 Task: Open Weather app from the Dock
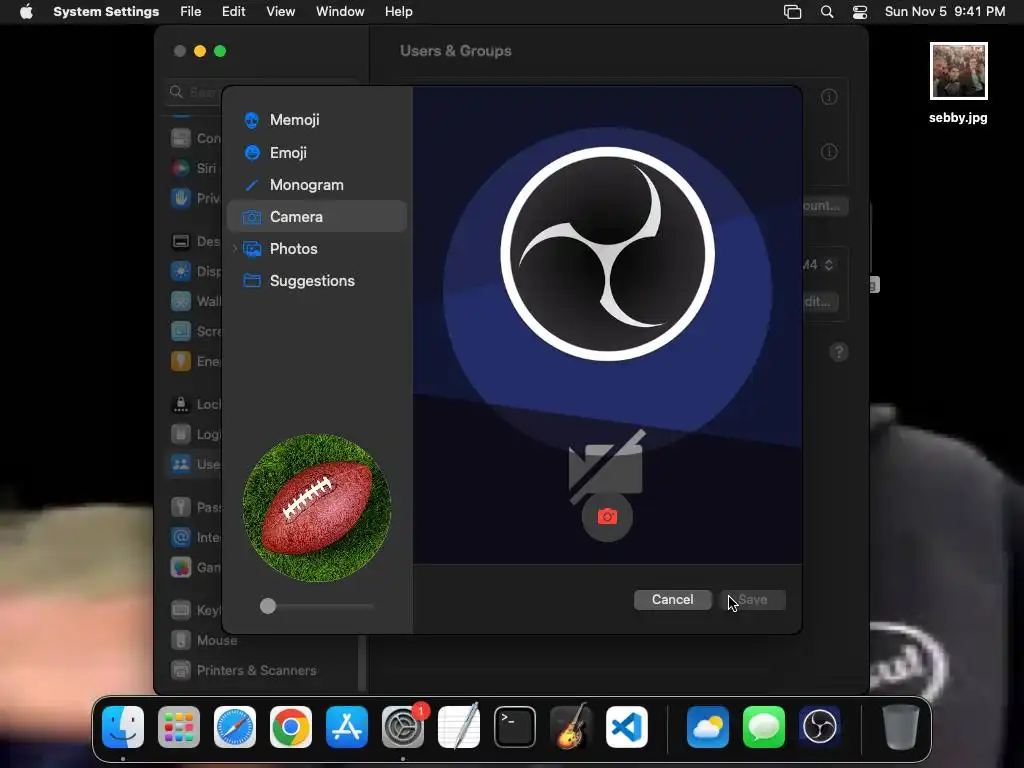click(708, 727)
